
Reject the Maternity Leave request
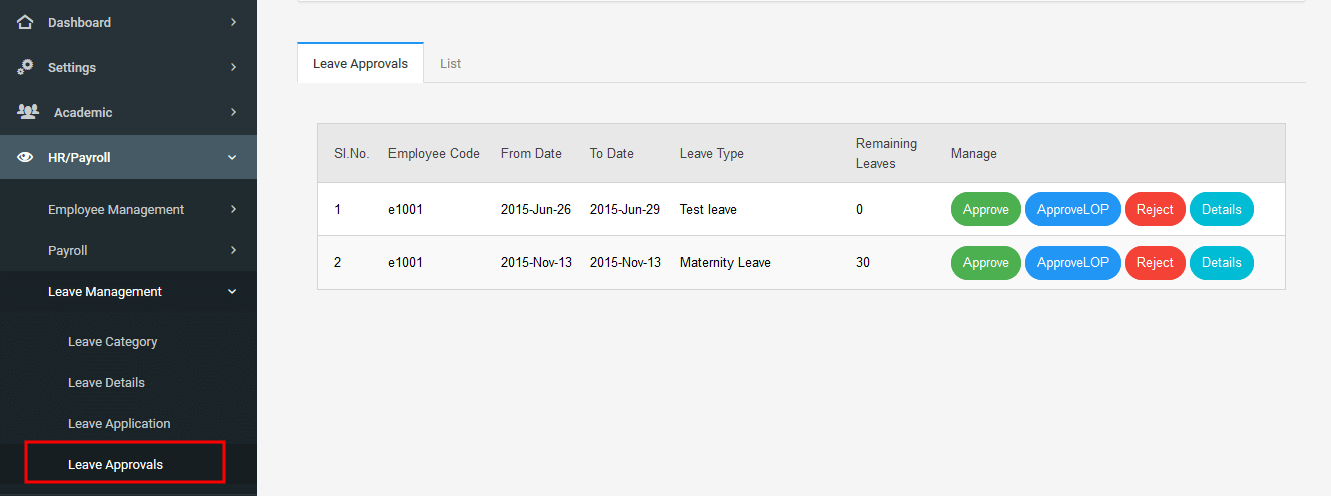[1155, 262]
